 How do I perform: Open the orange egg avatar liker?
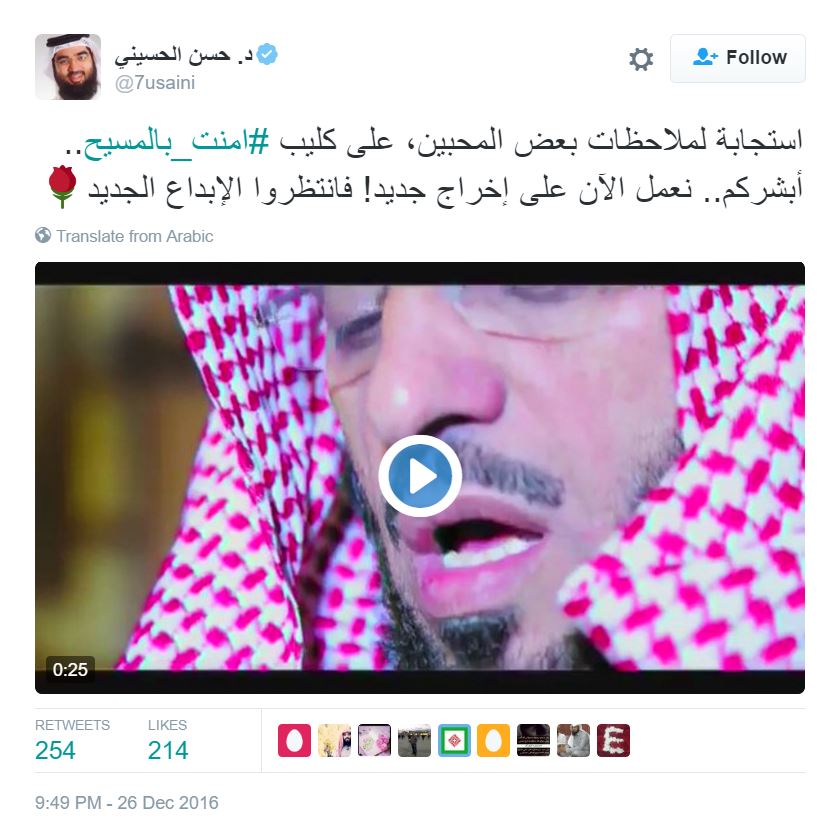493,740
